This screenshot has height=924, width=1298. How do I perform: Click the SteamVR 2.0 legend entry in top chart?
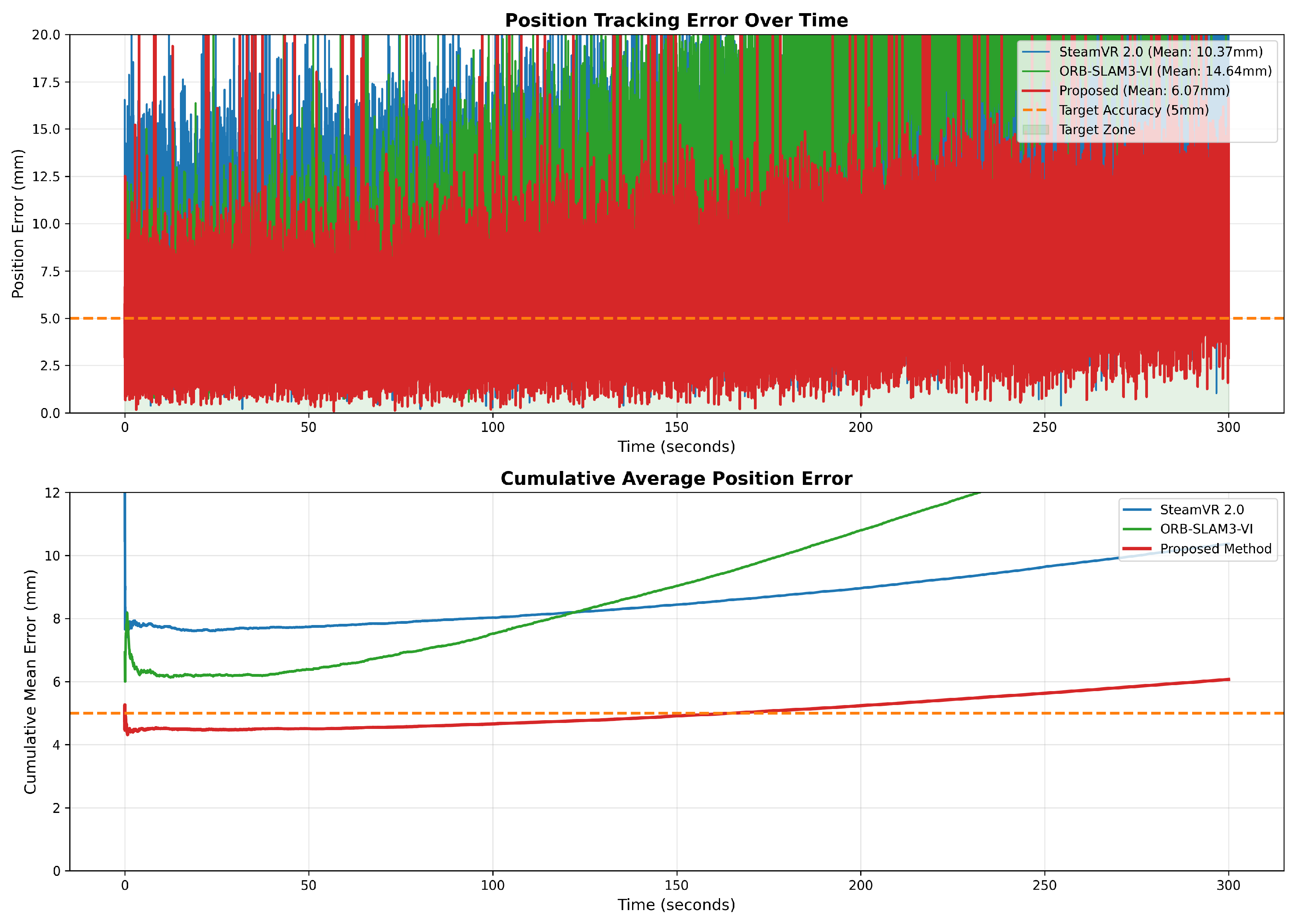(1160, 52)
